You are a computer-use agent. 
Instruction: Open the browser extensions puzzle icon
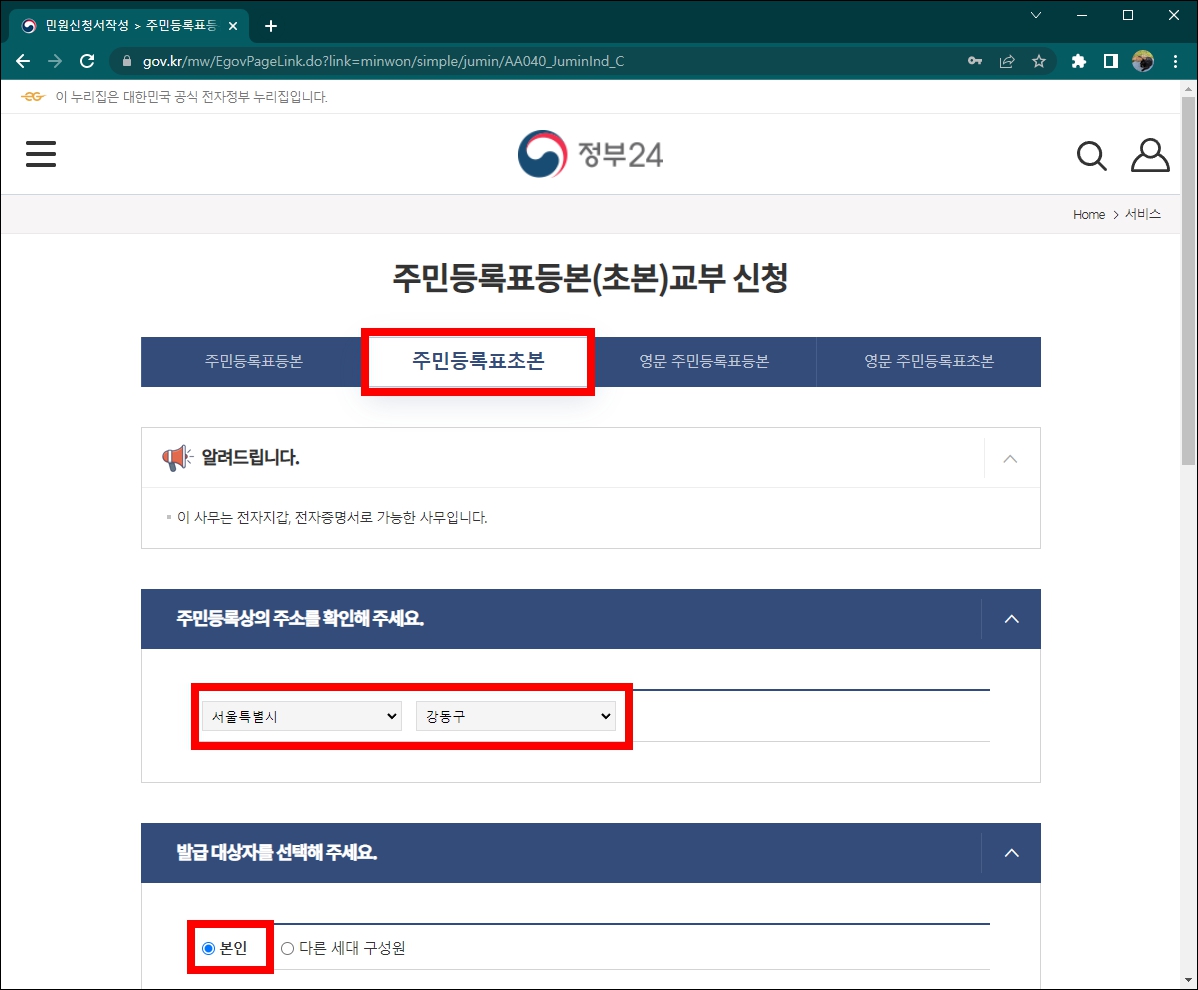1078,61
